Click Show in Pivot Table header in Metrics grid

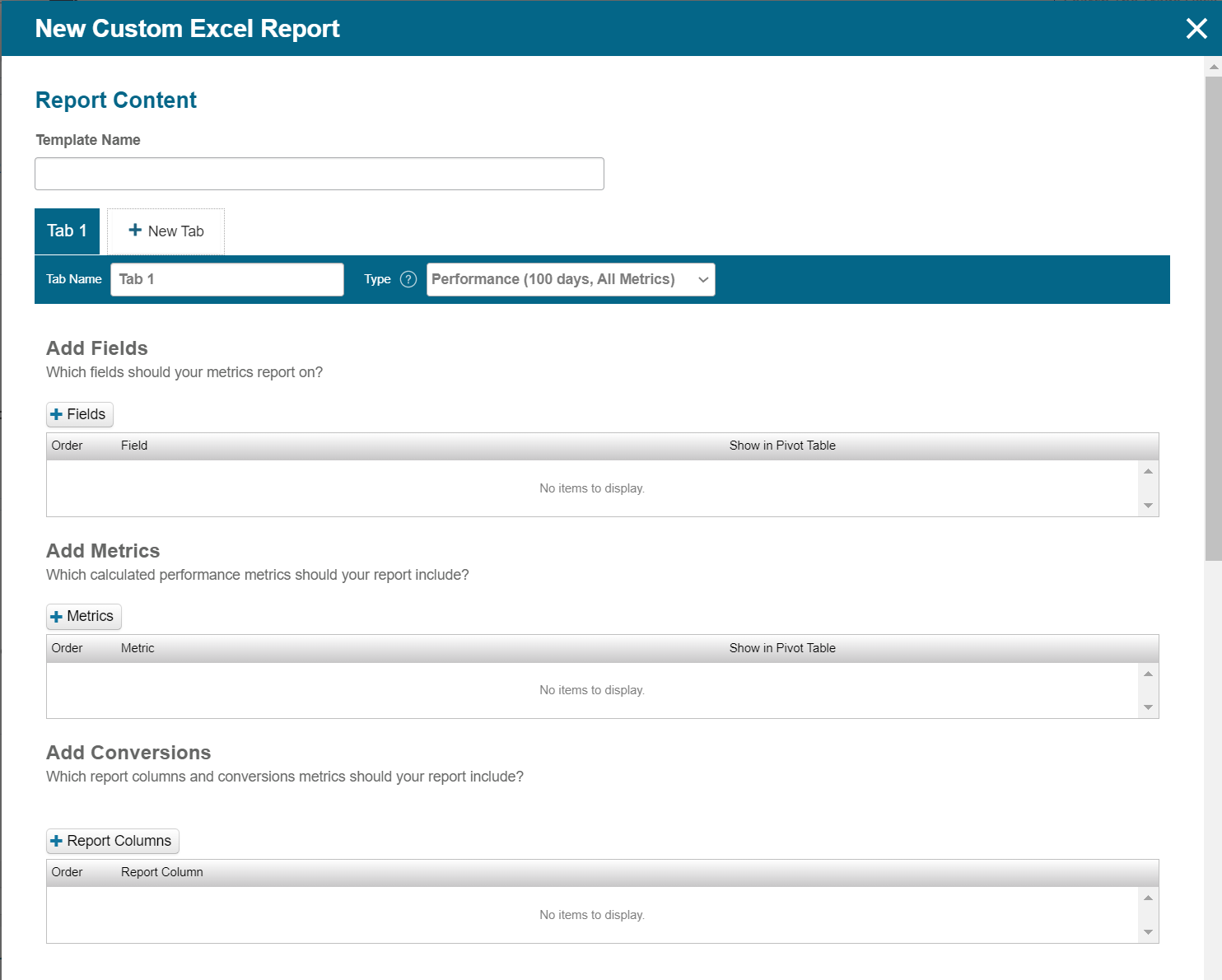[x=782, y=648]
